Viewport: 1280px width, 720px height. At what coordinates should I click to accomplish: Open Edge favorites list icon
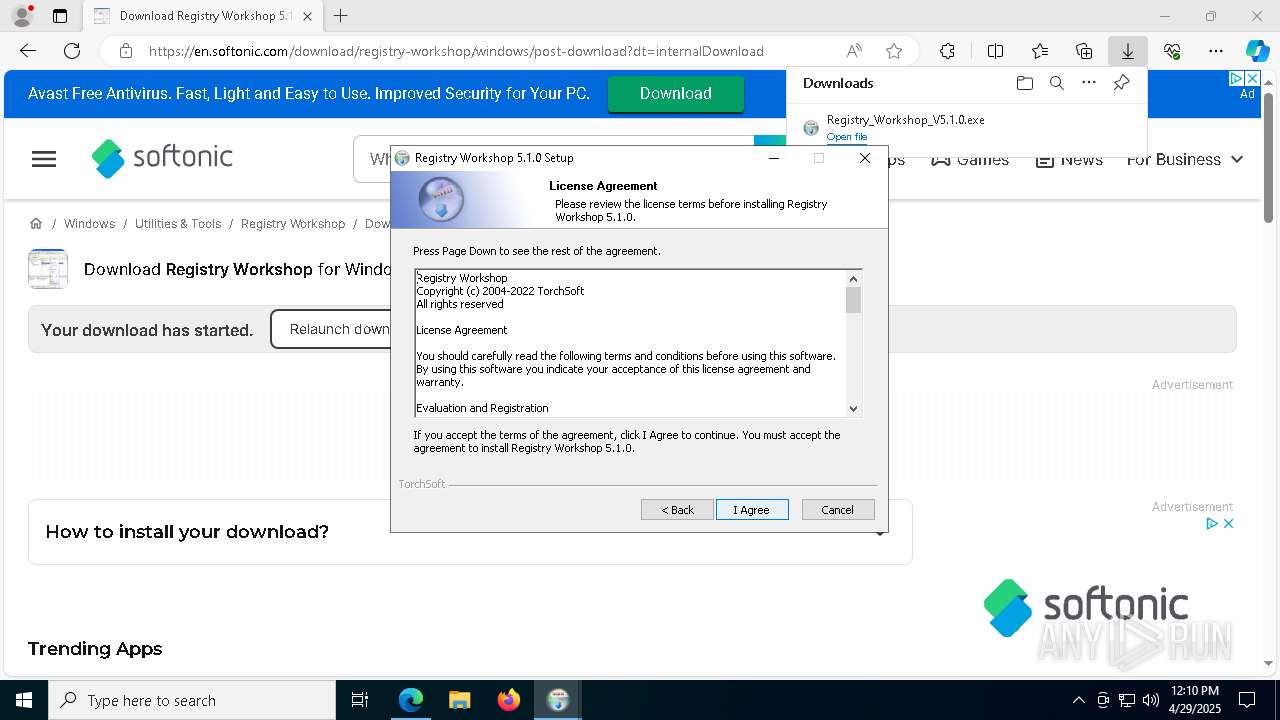click(x=1040, y=51)
